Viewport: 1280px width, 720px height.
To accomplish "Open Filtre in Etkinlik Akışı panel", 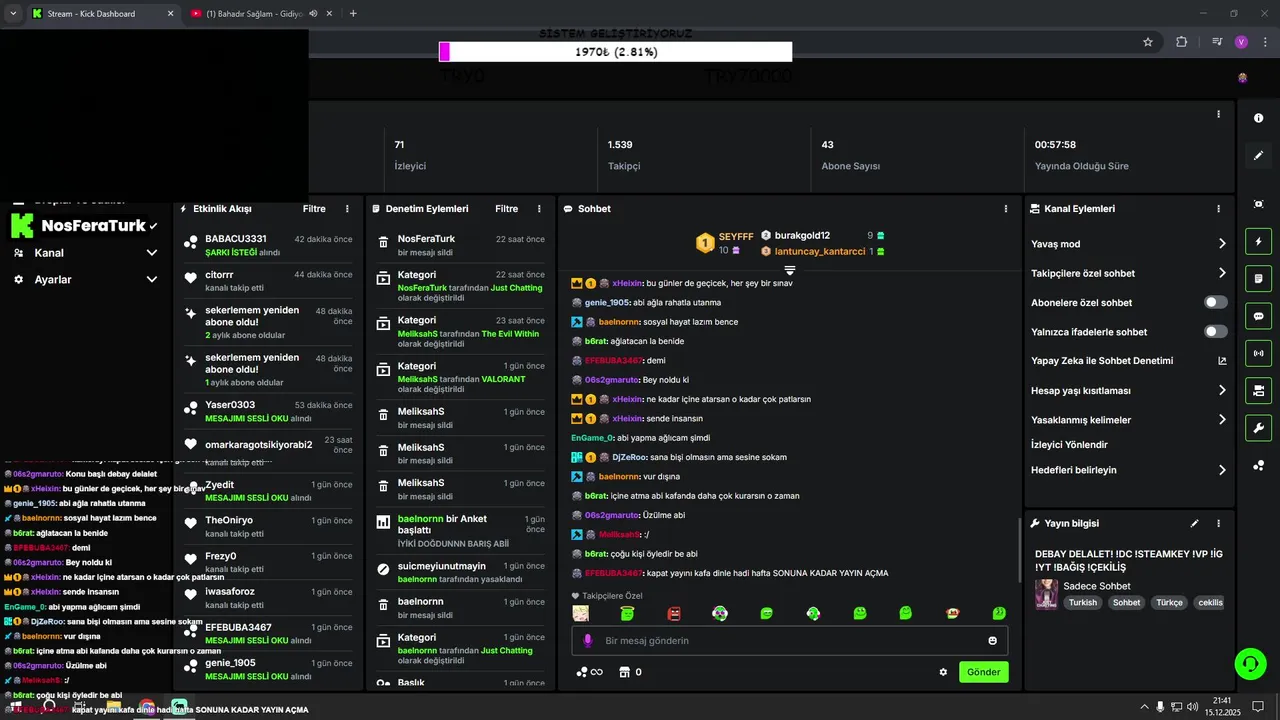I will point(314,209).
